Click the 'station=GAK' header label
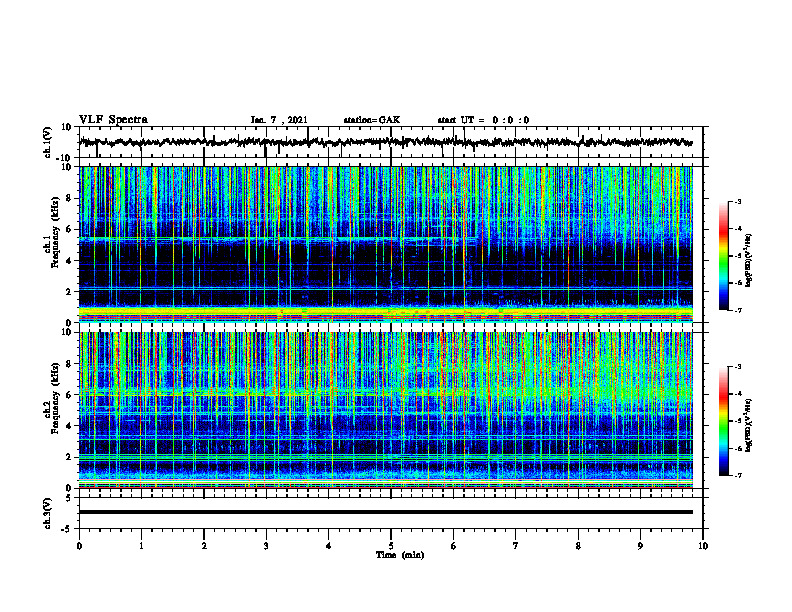The image size is (792, 612). (372, 120)
